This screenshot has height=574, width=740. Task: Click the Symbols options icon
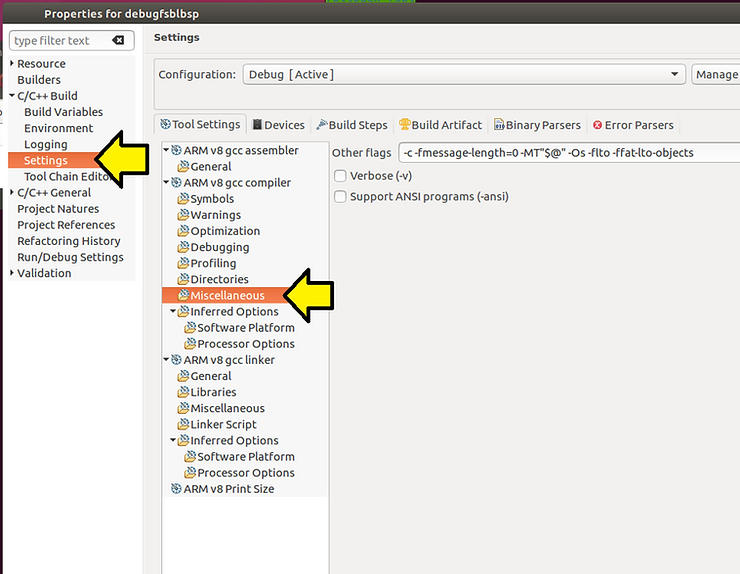click(183, 198)
